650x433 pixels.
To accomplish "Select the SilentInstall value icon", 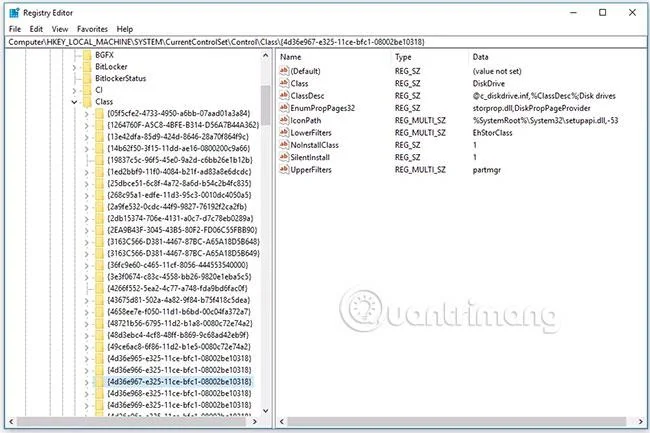I will coord(284,157).
